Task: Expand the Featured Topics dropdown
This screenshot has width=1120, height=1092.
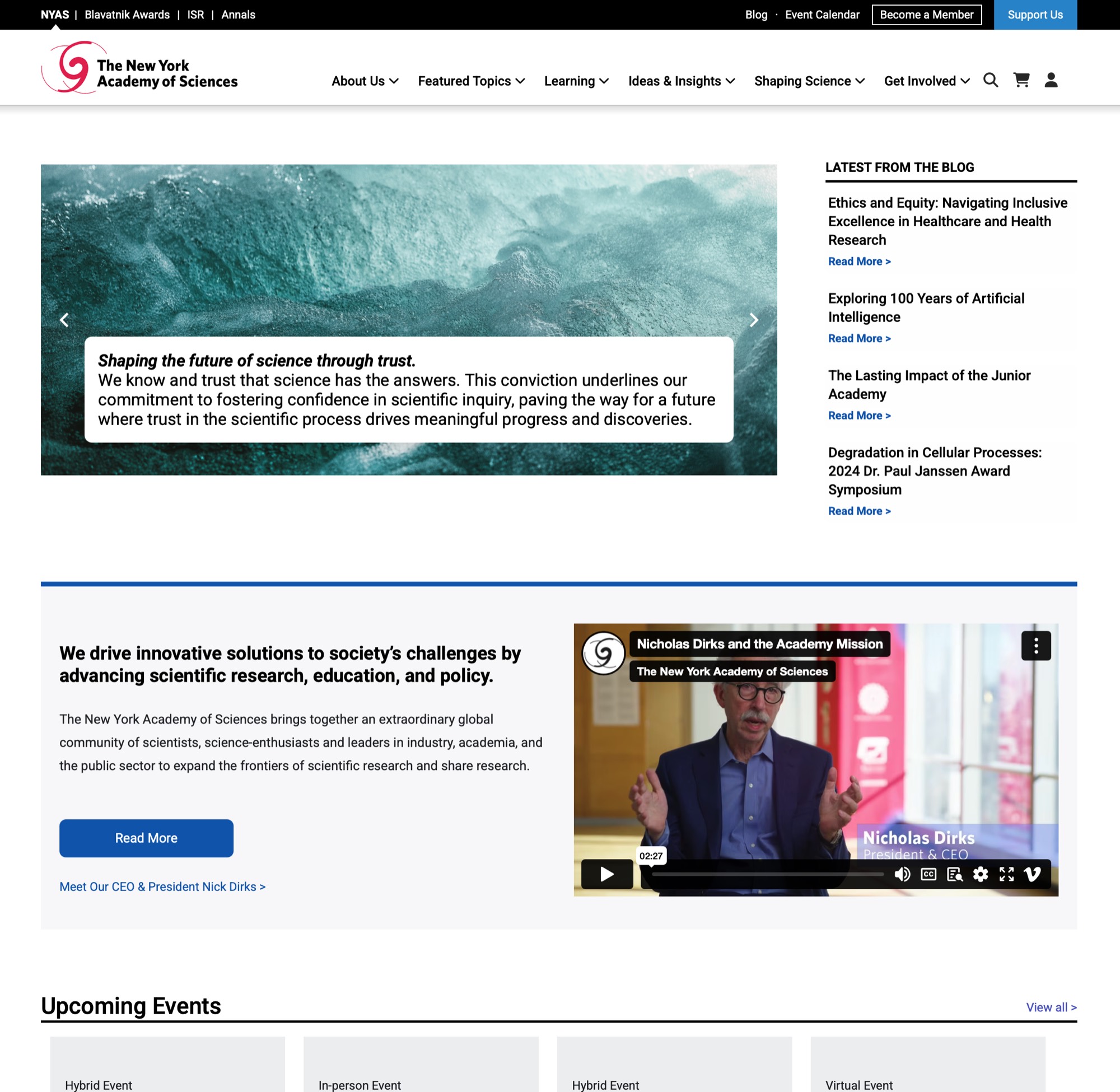Action: 471,81
